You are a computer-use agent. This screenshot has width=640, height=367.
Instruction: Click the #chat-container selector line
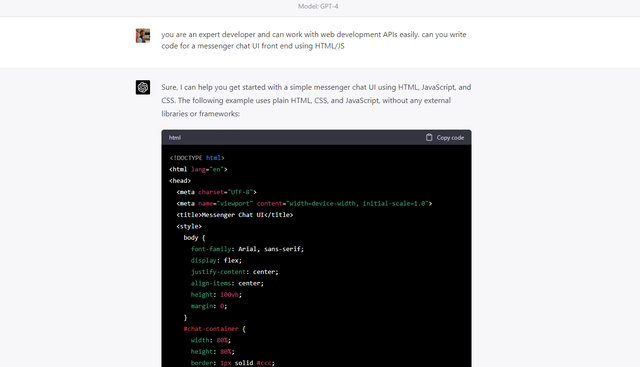pos(214,329)
